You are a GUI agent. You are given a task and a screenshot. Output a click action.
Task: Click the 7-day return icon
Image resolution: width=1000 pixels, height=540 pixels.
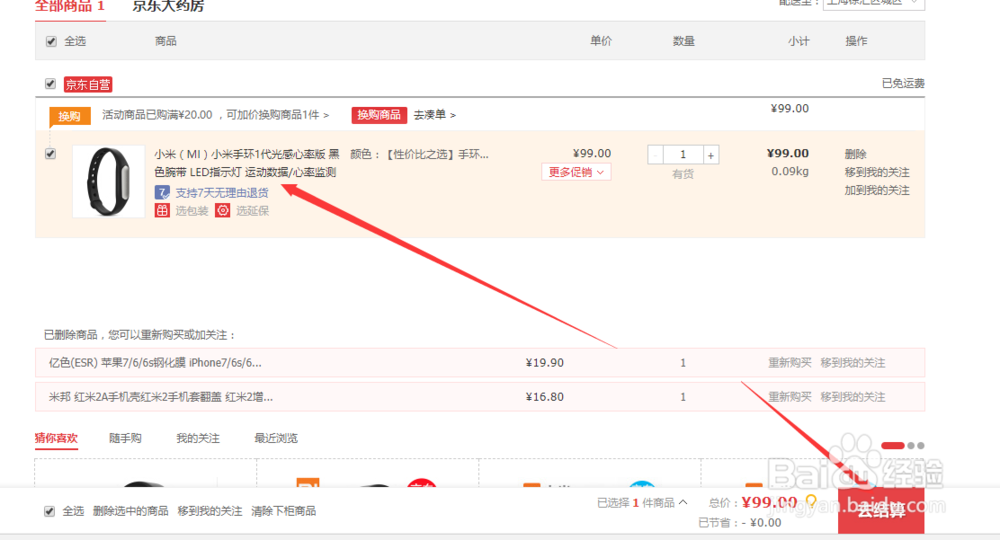162,193
